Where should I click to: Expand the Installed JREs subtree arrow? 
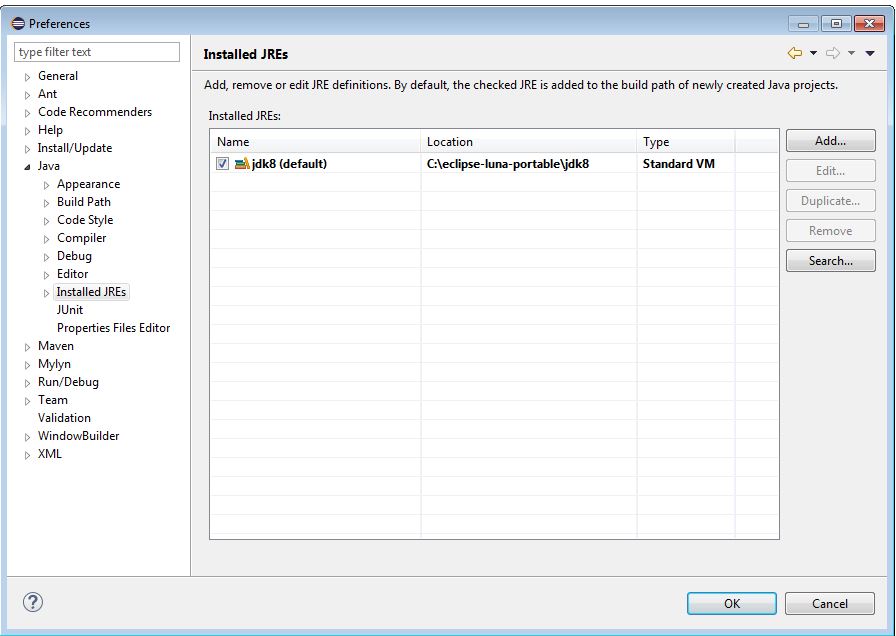[x=46, y=293]
